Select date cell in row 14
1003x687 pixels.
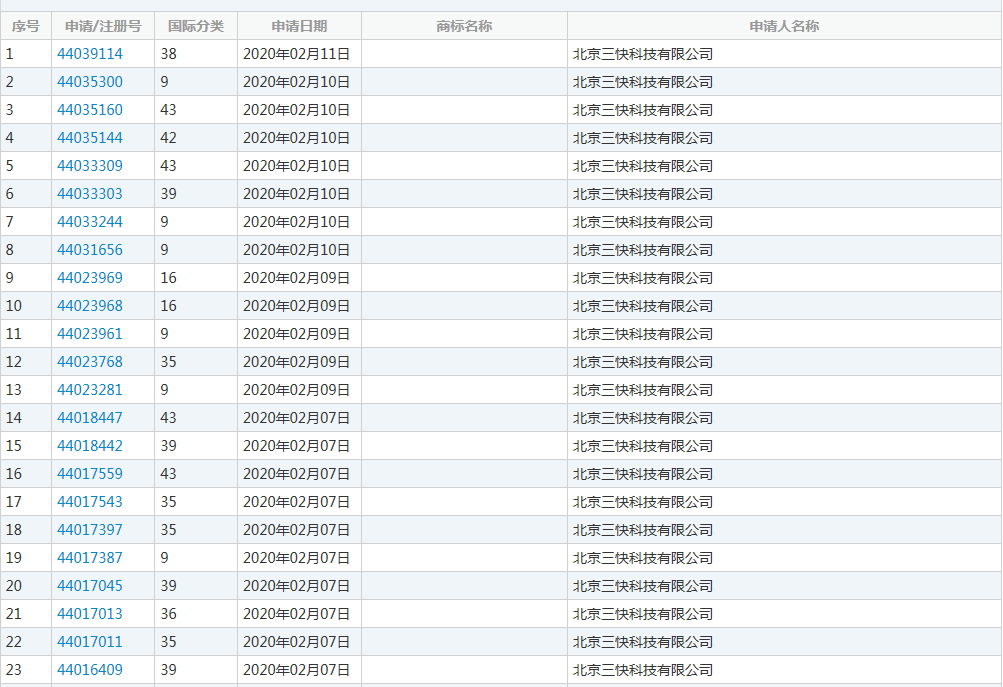(x=296, y=418)
